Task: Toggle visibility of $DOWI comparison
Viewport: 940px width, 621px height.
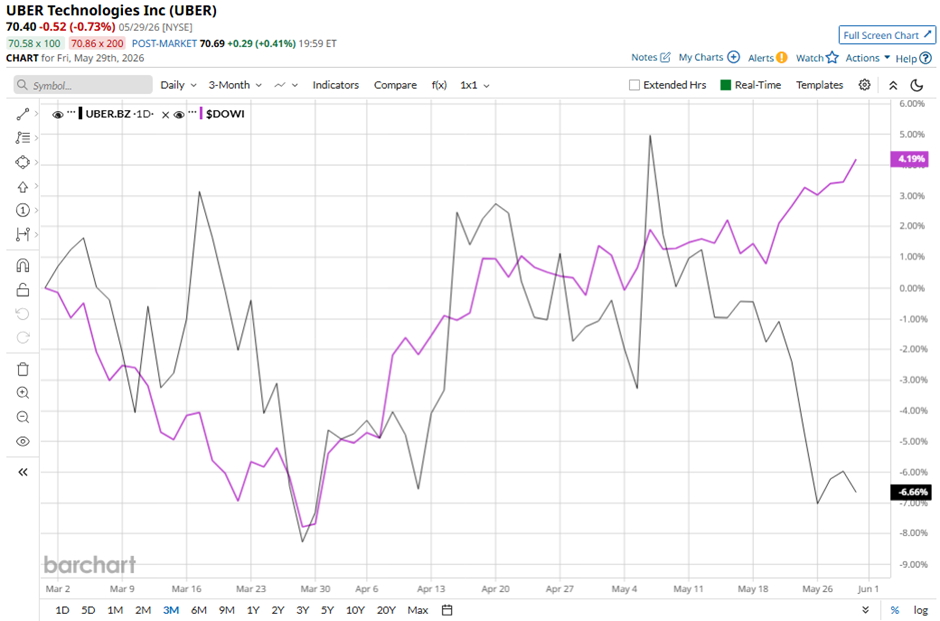Action: tap(179, 114)
